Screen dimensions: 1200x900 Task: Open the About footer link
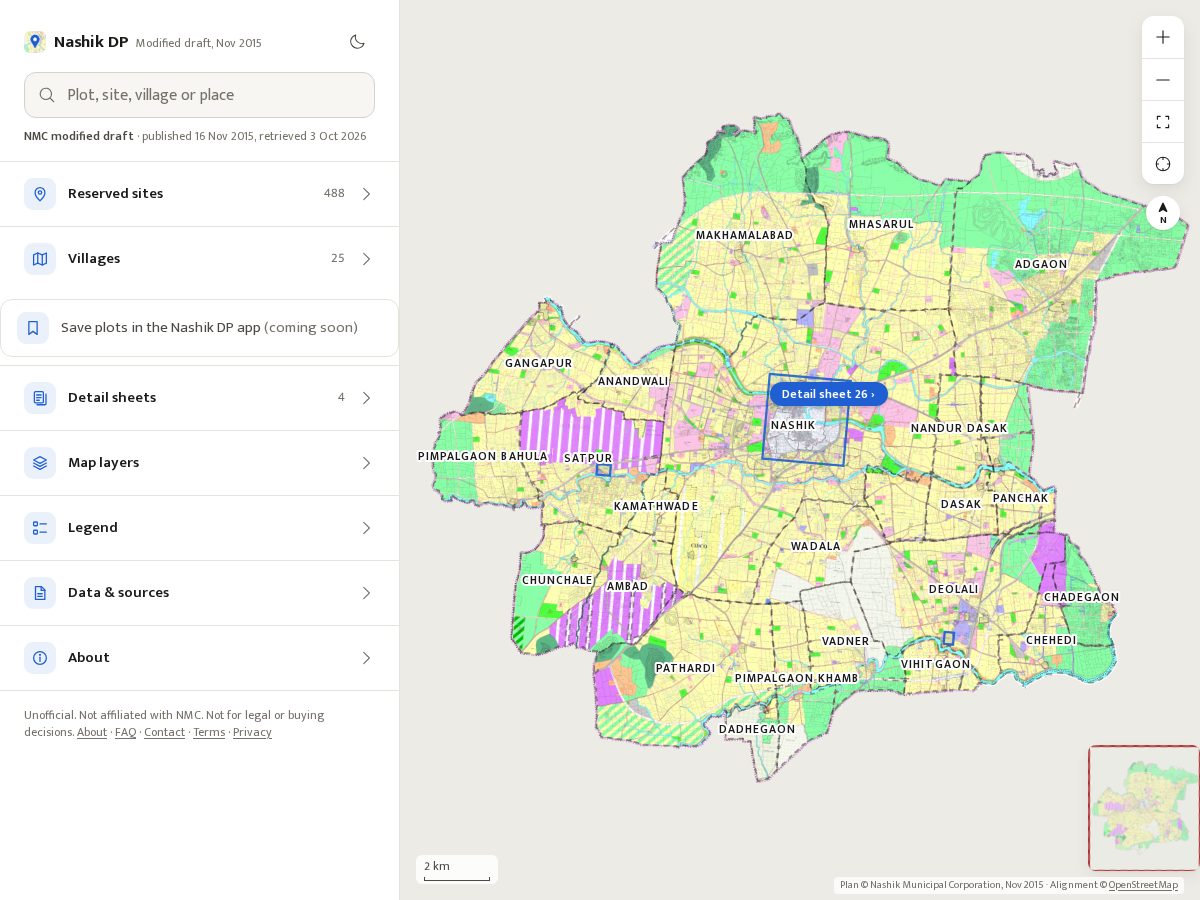pos(92,732)
